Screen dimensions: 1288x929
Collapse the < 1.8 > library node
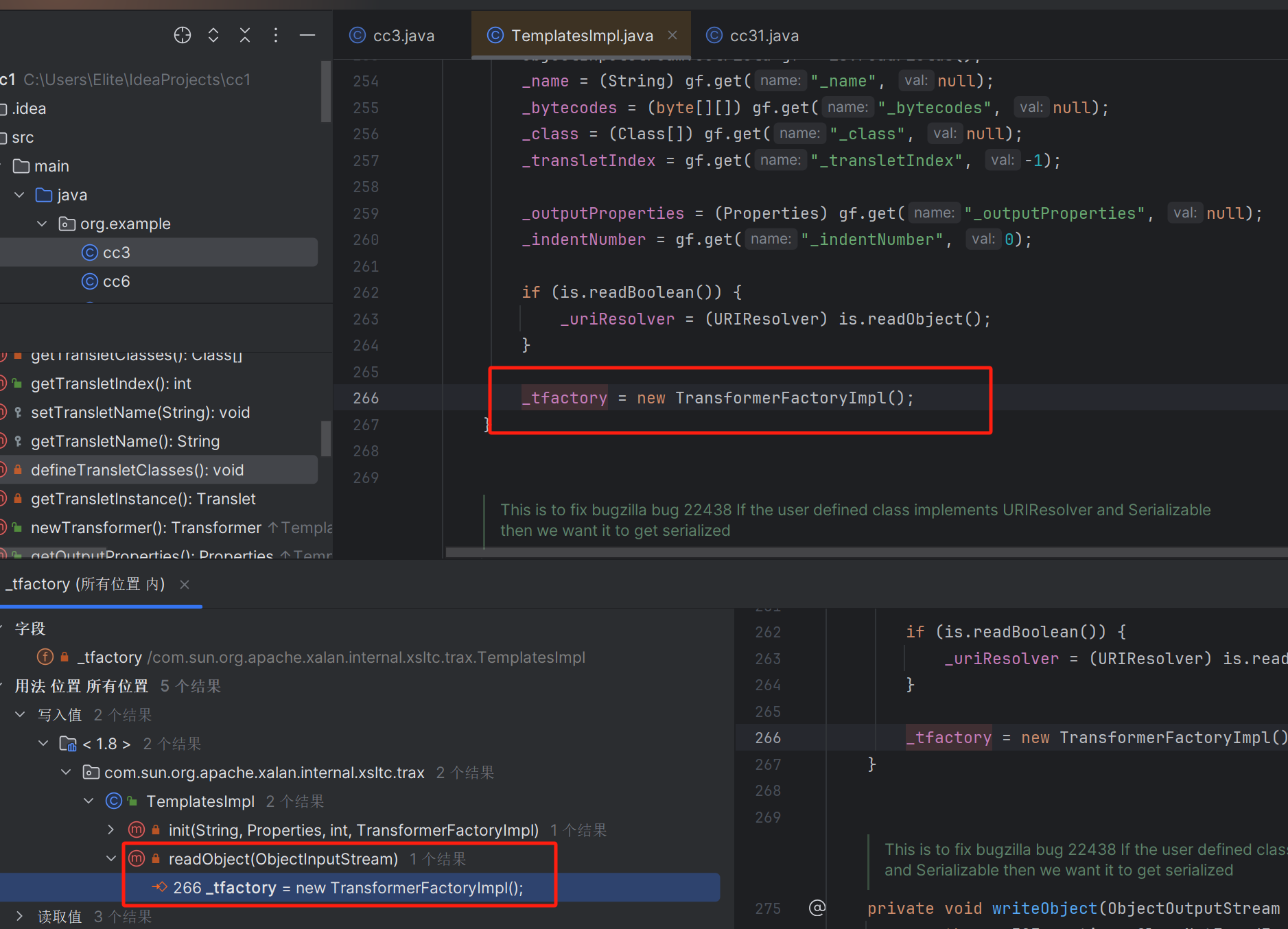tap(43, 744)
